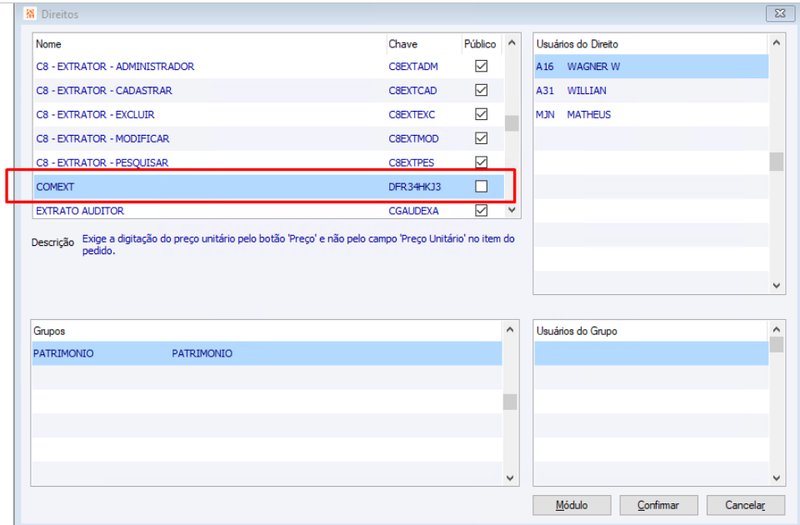Open the Módulo button
The height and width of the screenshot is (525, 800).
[x=572, y=505]
